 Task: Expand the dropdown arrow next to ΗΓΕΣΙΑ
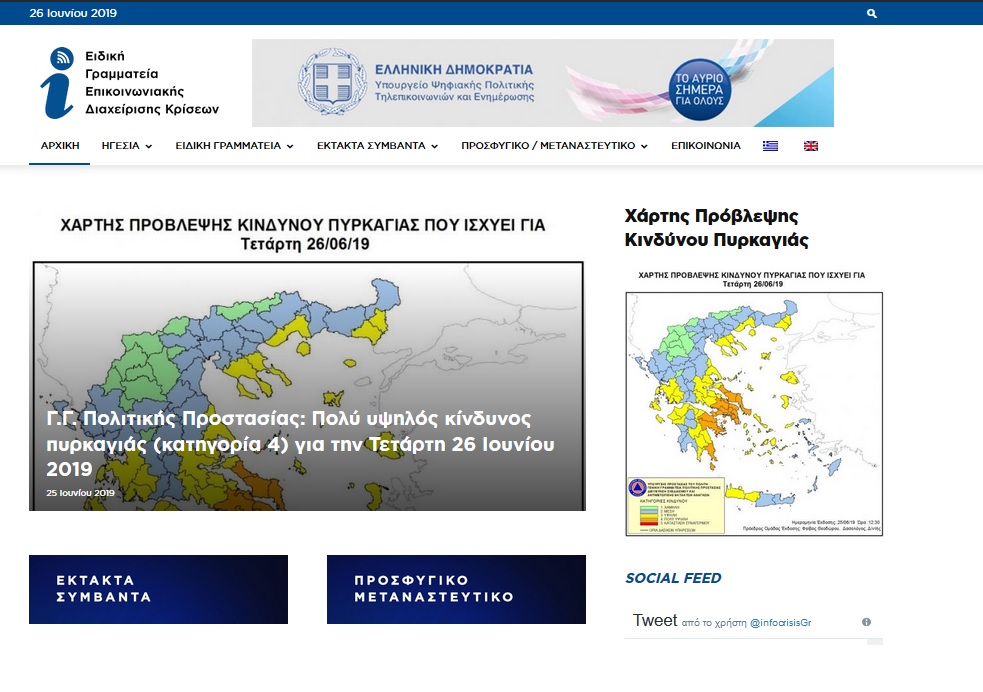(x=149, y=146)
